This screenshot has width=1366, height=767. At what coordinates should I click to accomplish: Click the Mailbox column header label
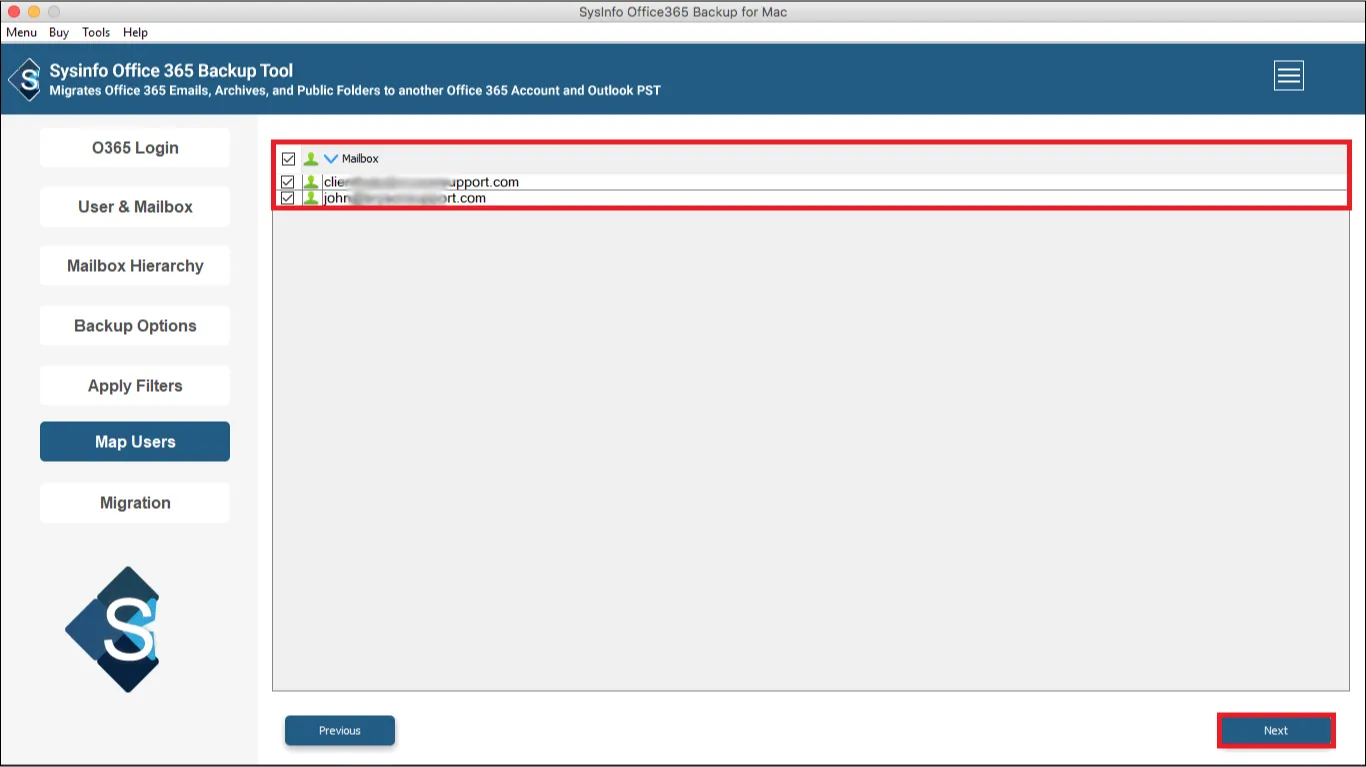360,159
